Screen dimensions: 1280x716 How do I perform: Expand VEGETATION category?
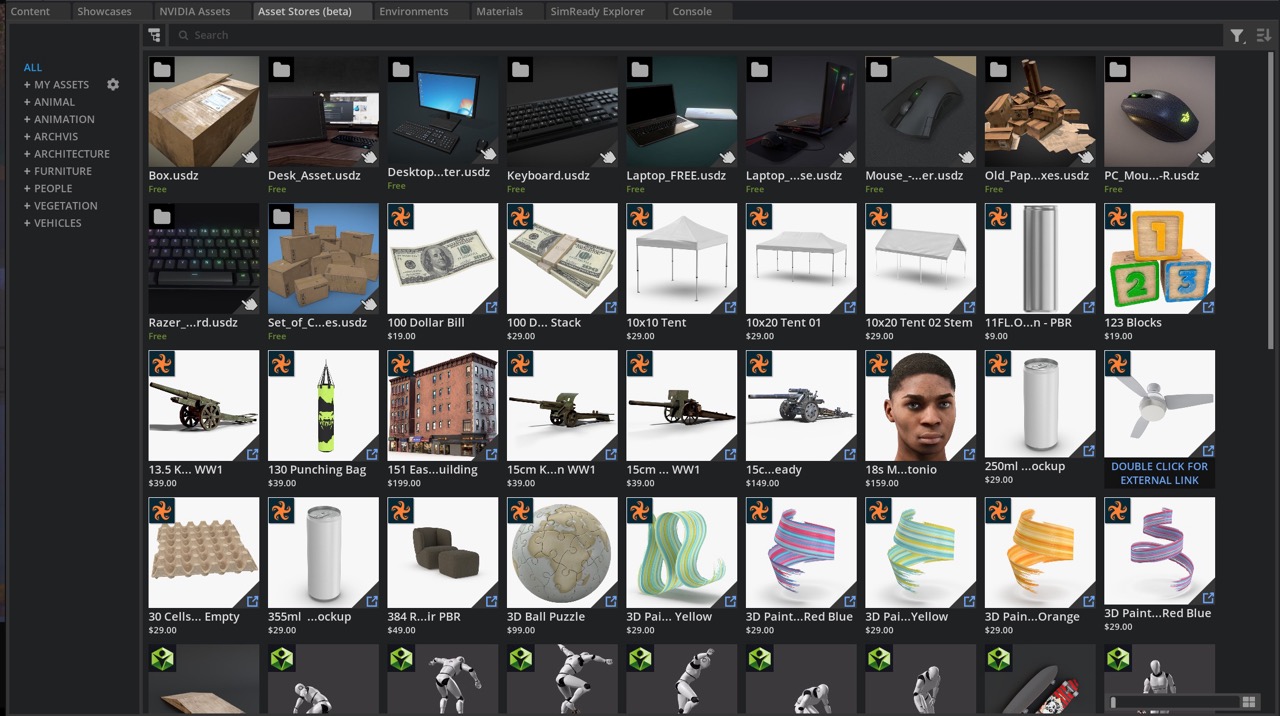pos(28,206)
